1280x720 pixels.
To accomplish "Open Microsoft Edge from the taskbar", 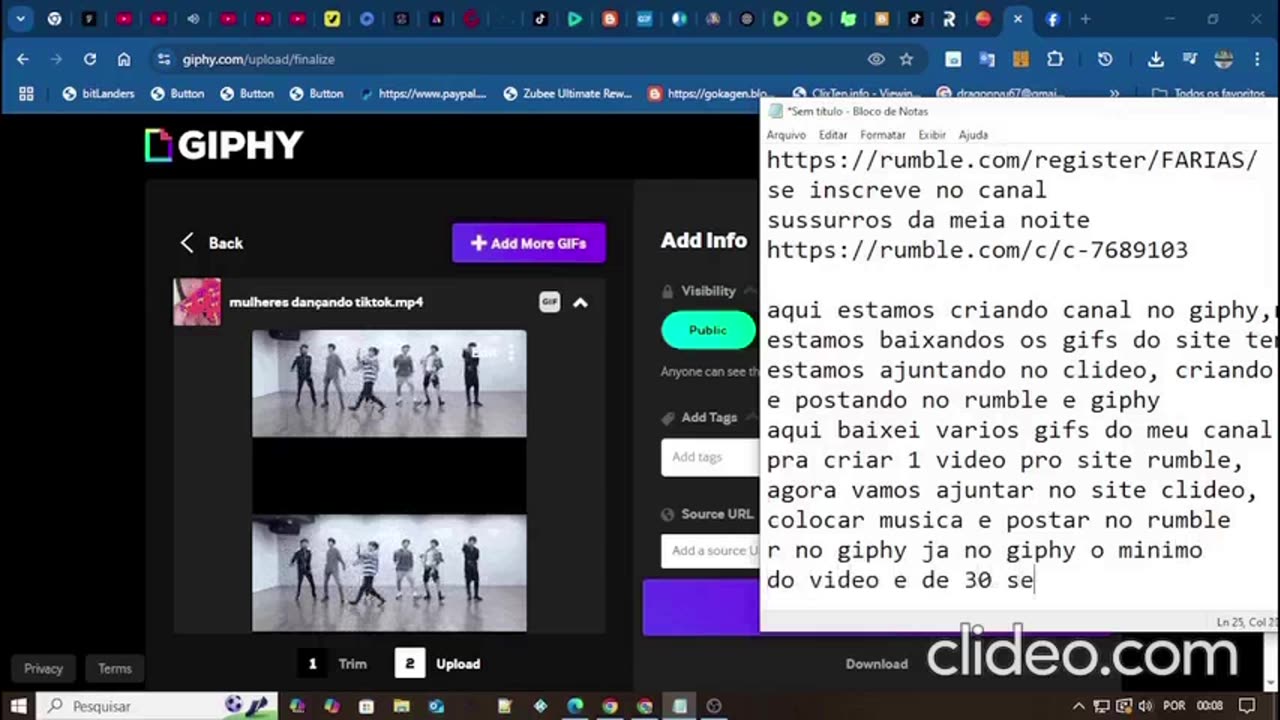I will 575,706.
